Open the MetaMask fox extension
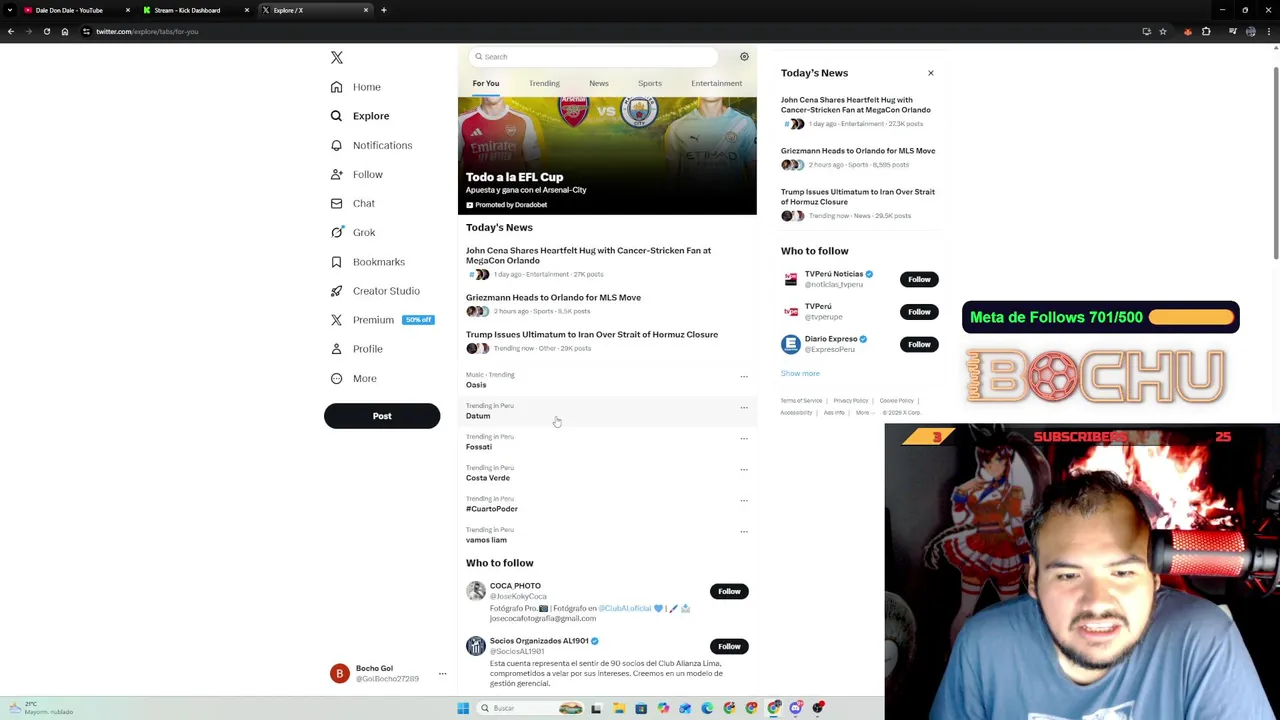Viewport: 1280px width, 720px height. 1187,32
